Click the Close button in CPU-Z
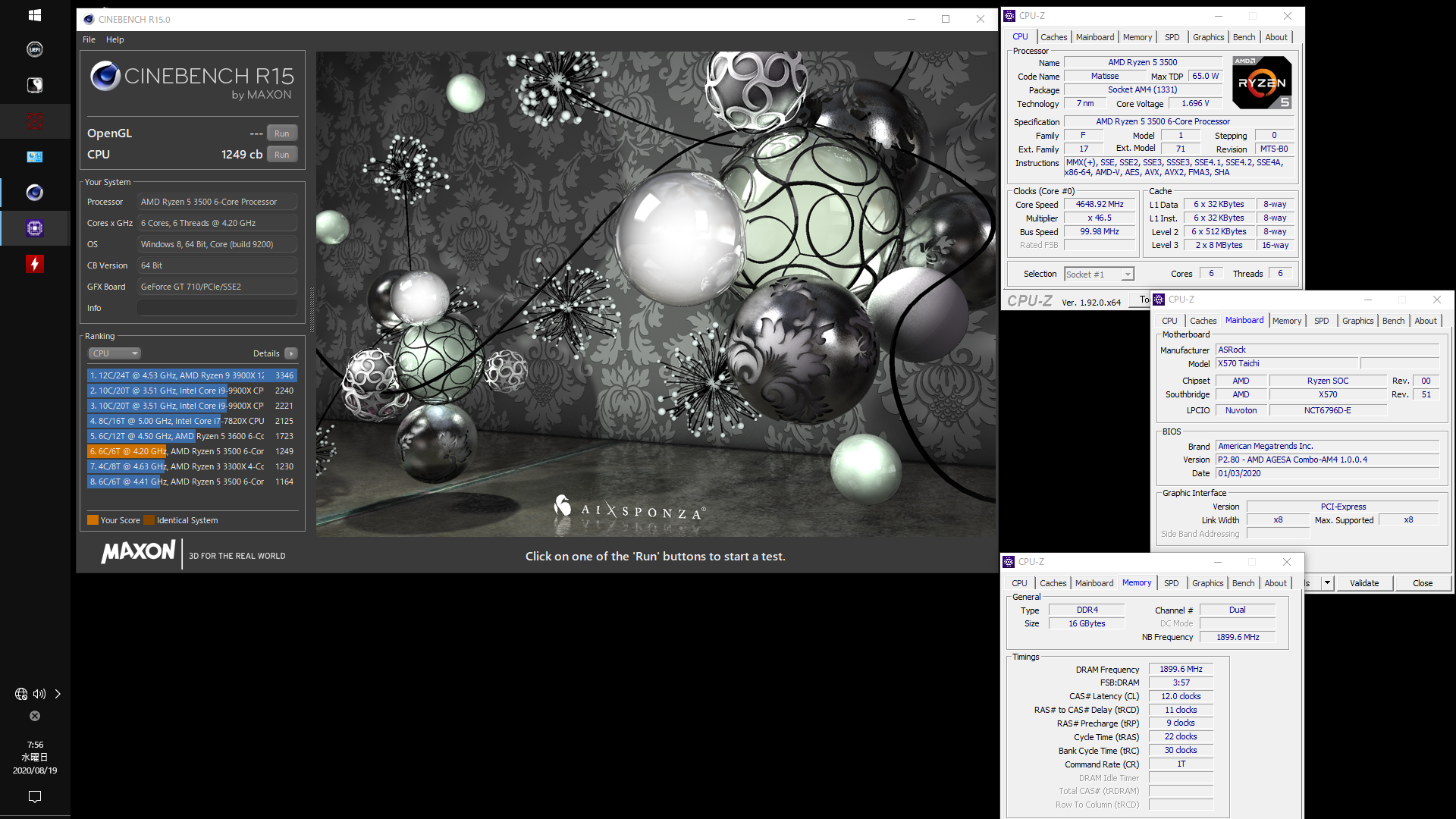This screenshot has height=819, width=1456. tap(1423, 583)
